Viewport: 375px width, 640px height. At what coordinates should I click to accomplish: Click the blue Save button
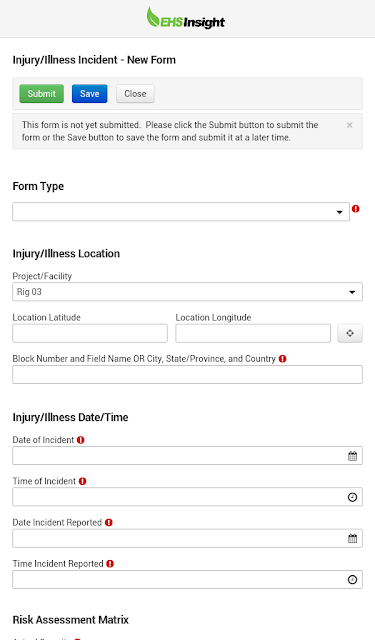click(x=90, y=93)
